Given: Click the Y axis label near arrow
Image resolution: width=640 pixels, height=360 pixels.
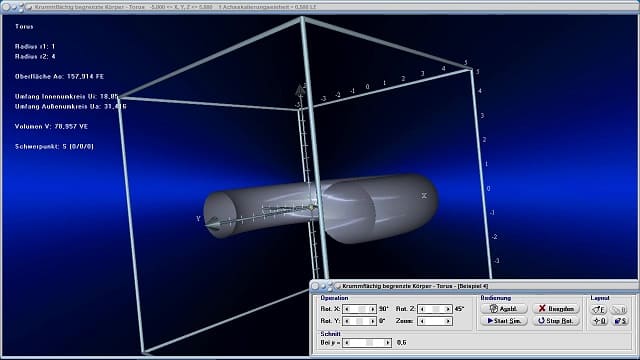Looking at the screenshot, I should [198, 219].
